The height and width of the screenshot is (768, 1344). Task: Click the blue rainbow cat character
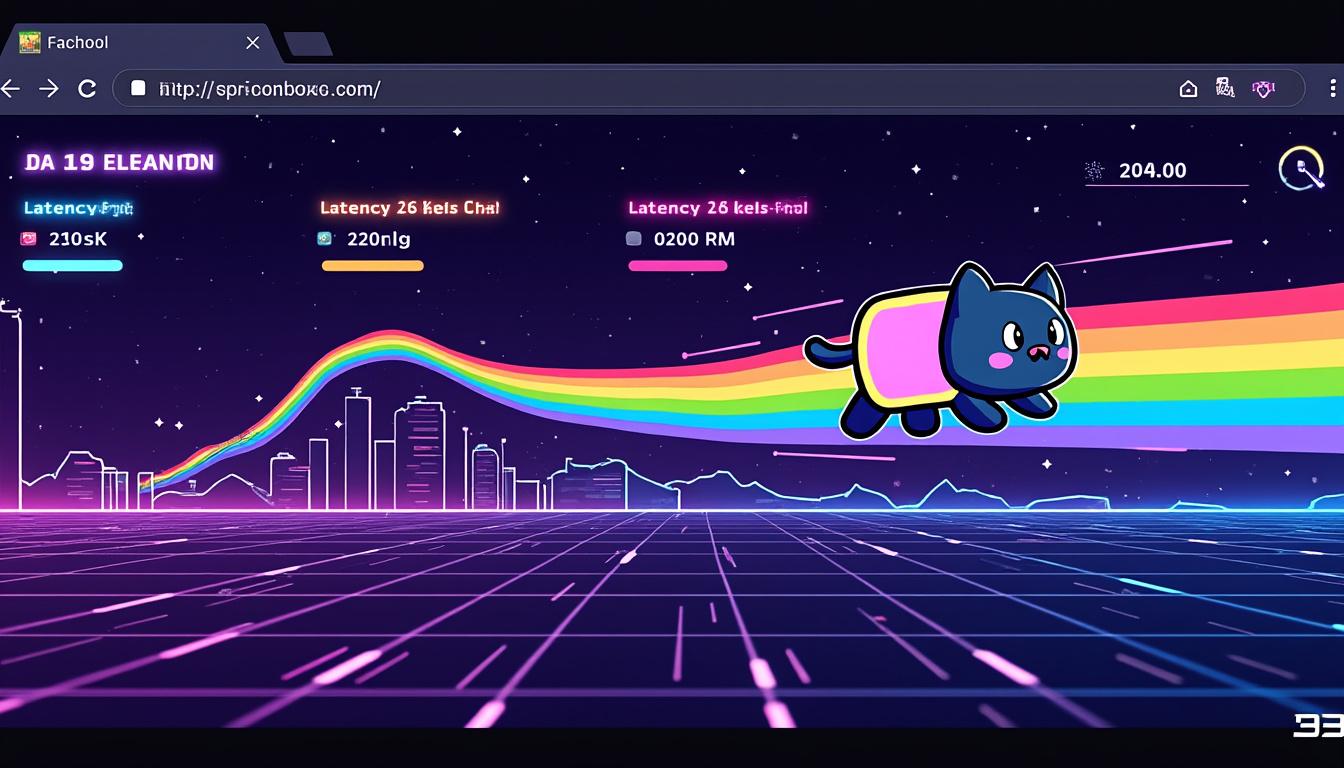click(942, 350)
